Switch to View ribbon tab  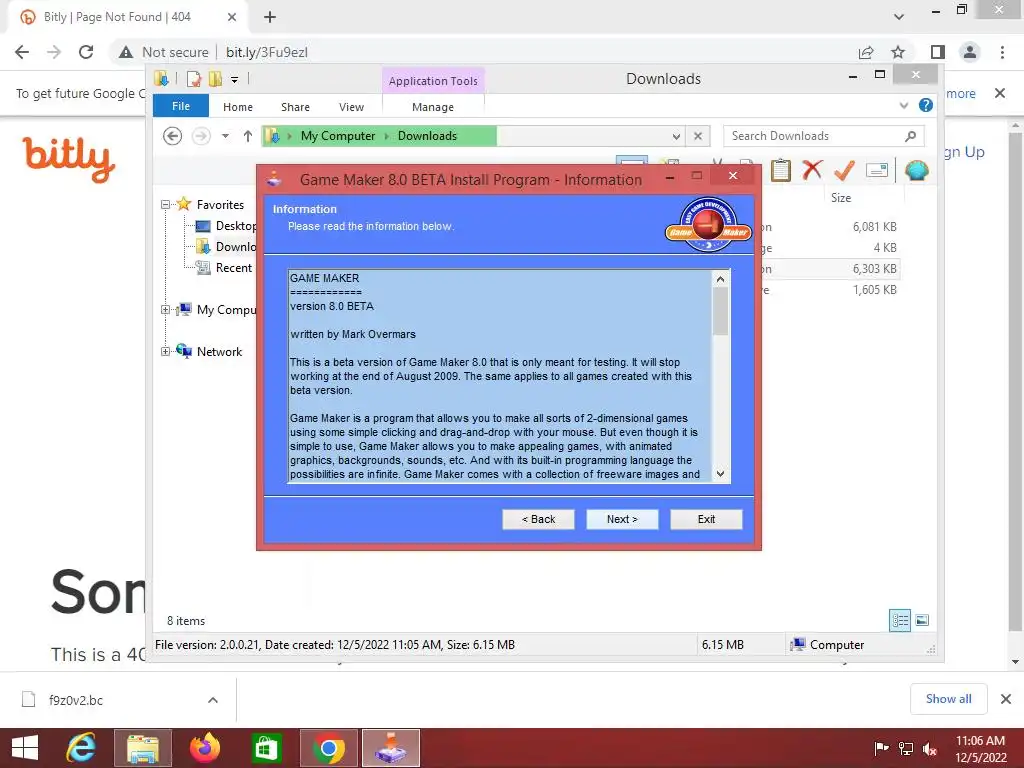[351, 106]
